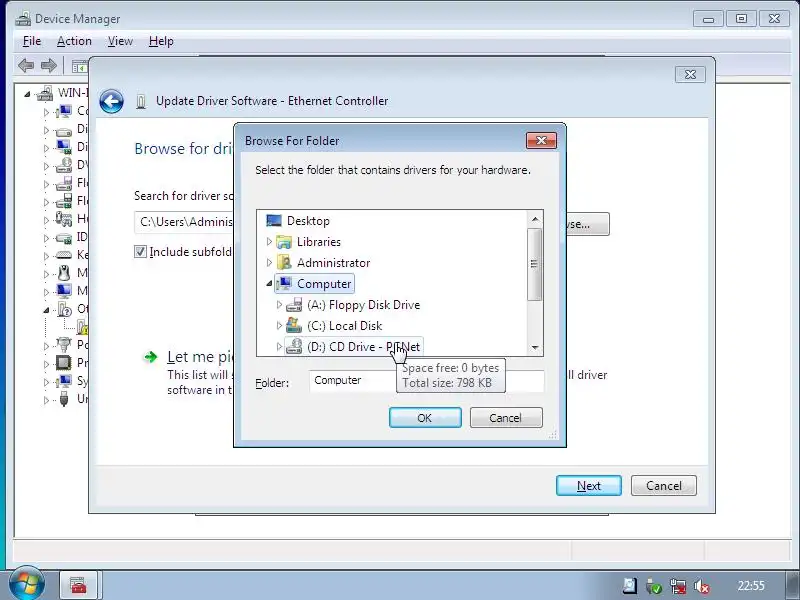Select the Administrator folder
Viewport: 800px width, 600px height.
(334, 263)
